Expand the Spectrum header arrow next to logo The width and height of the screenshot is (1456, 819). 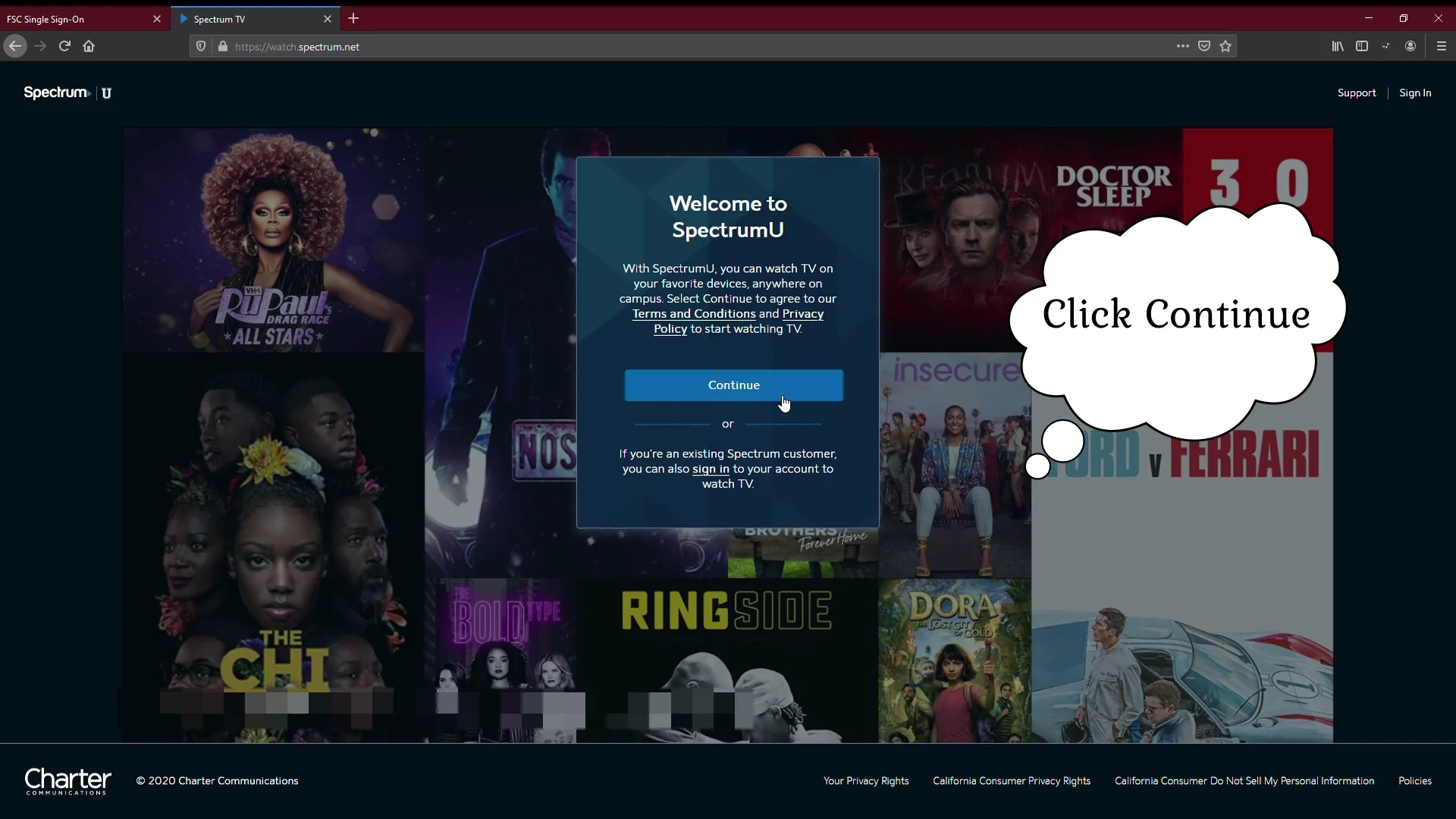(89, 94)
